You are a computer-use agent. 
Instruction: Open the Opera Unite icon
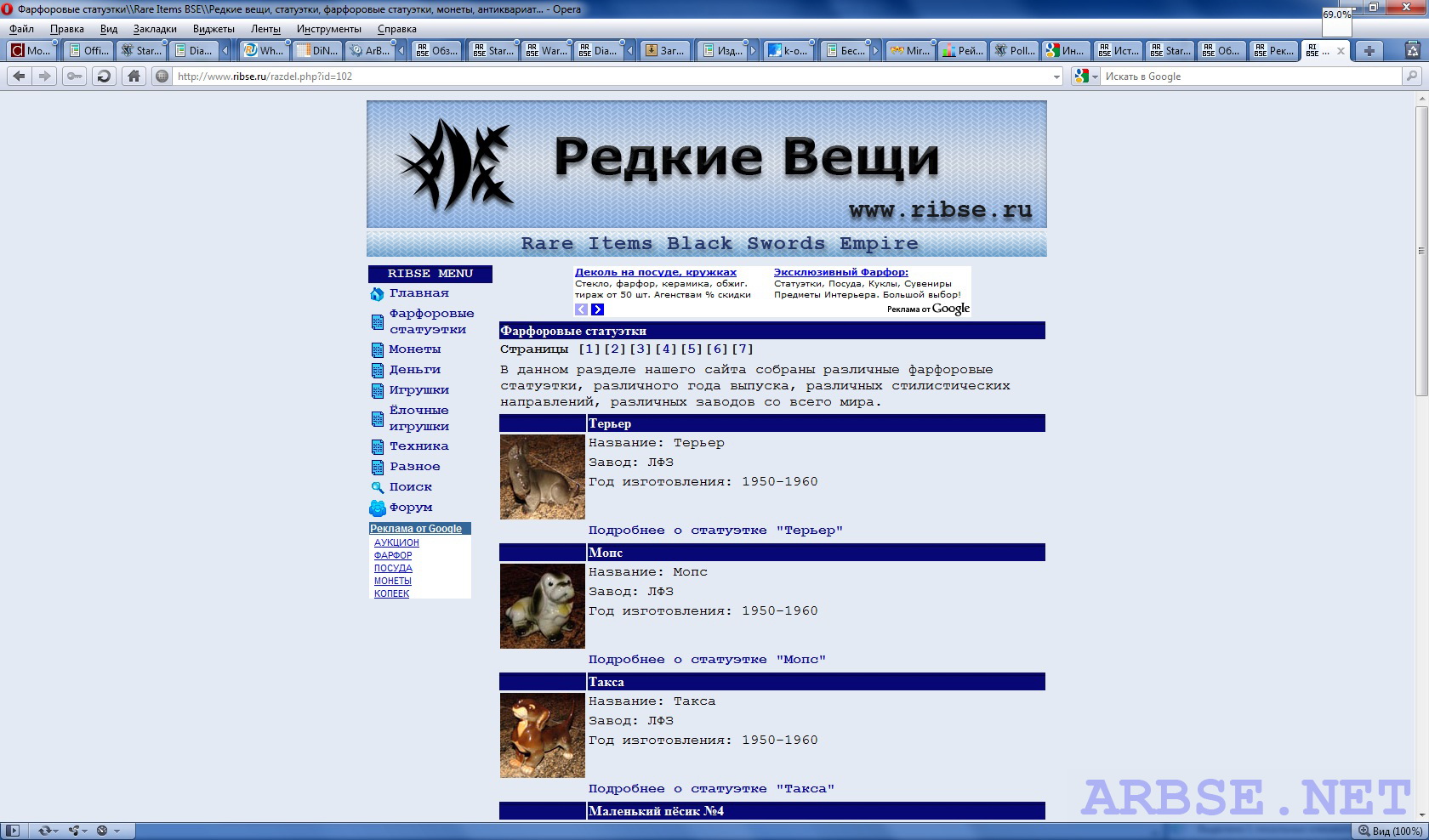pyautogui.click(x=75, y=831)
